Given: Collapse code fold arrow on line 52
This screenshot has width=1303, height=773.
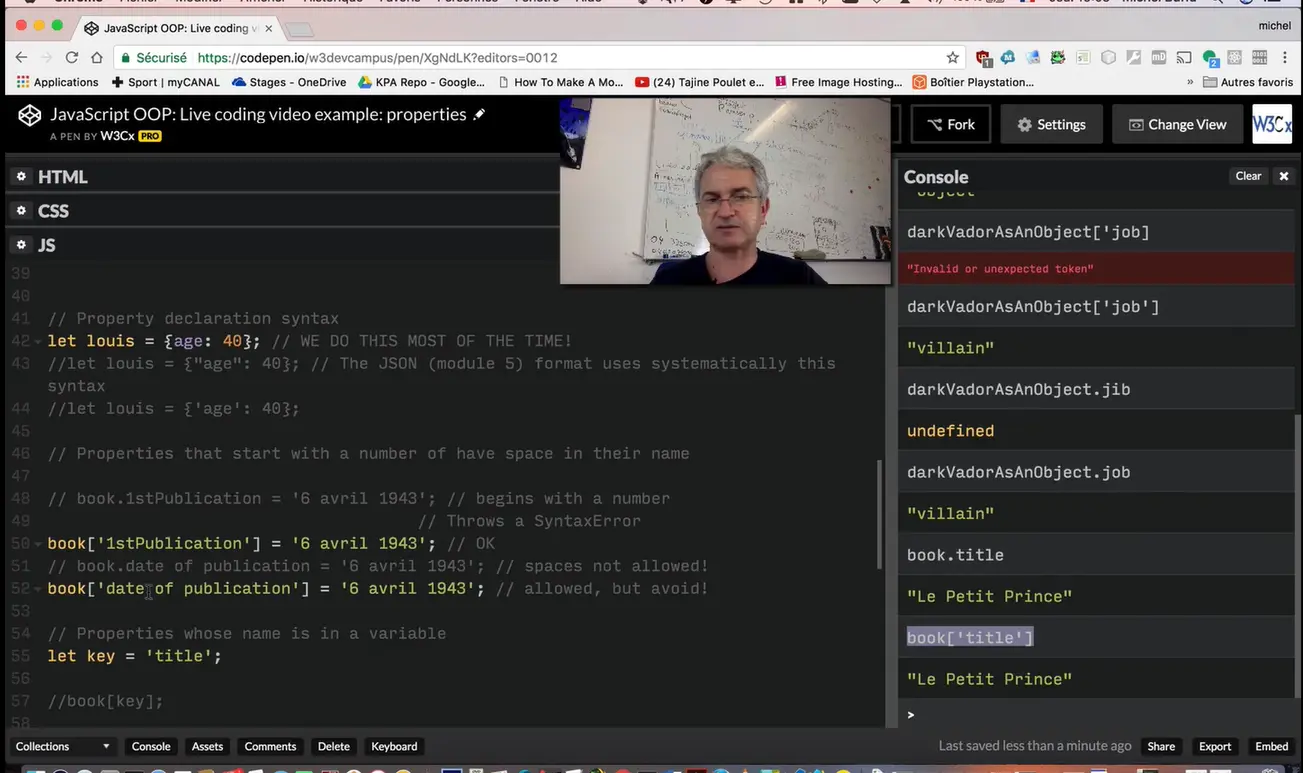Looking at the screenshot, I should coord(38,589).
